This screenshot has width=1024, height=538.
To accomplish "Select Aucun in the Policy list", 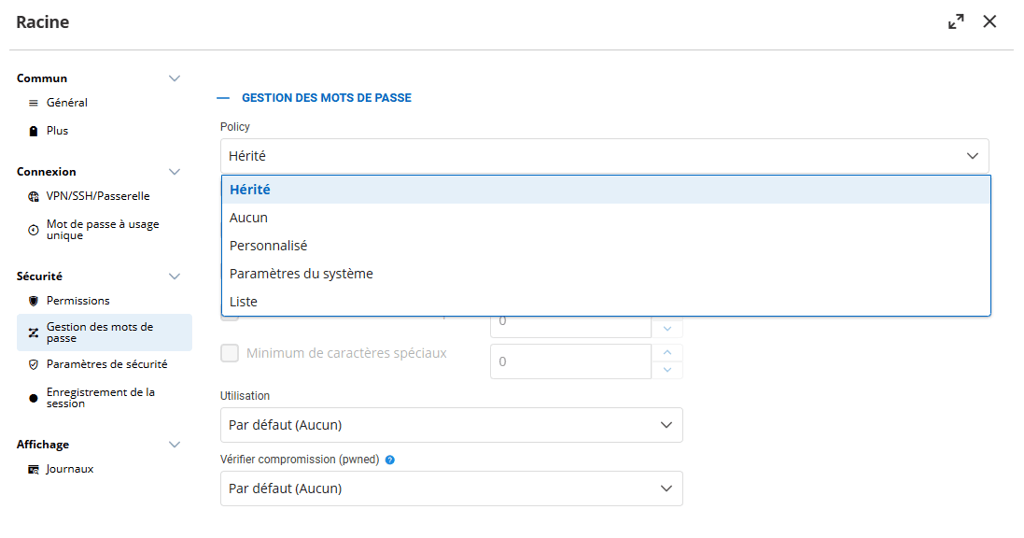I will coord(606,218).
